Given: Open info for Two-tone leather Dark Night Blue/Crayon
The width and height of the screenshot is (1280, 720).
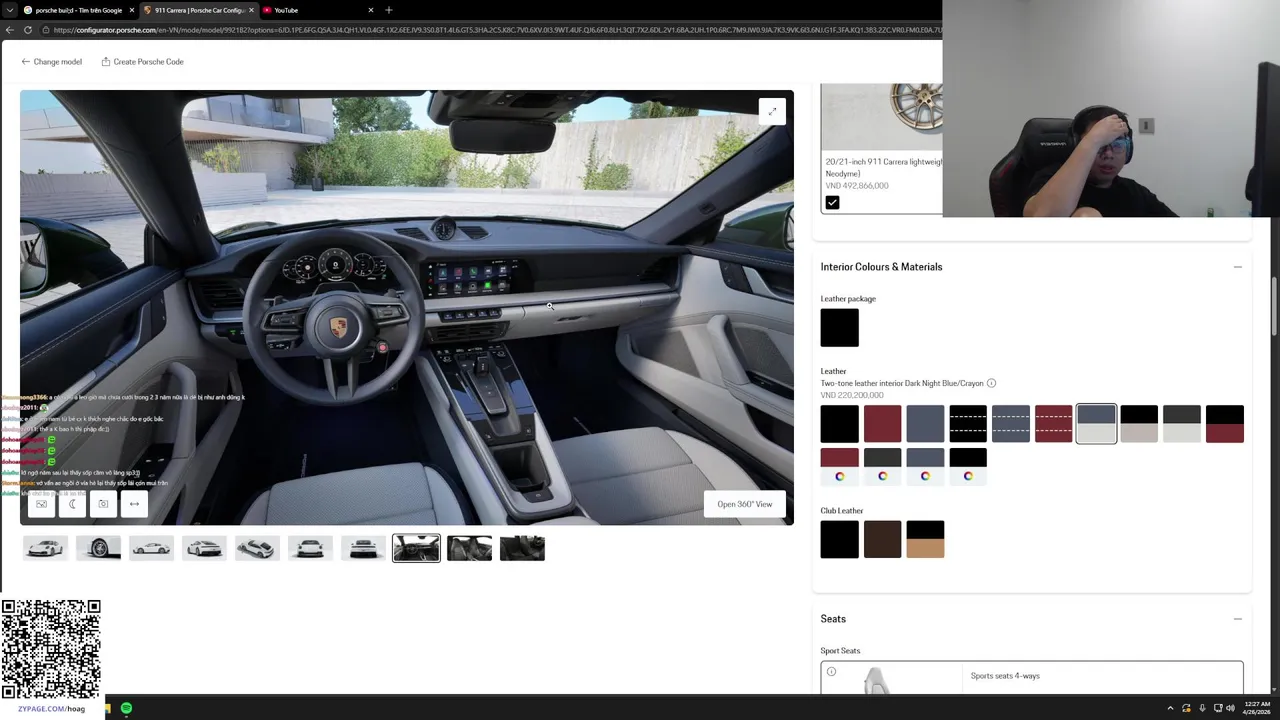Looking at the screenshot, I should [991, 383].
